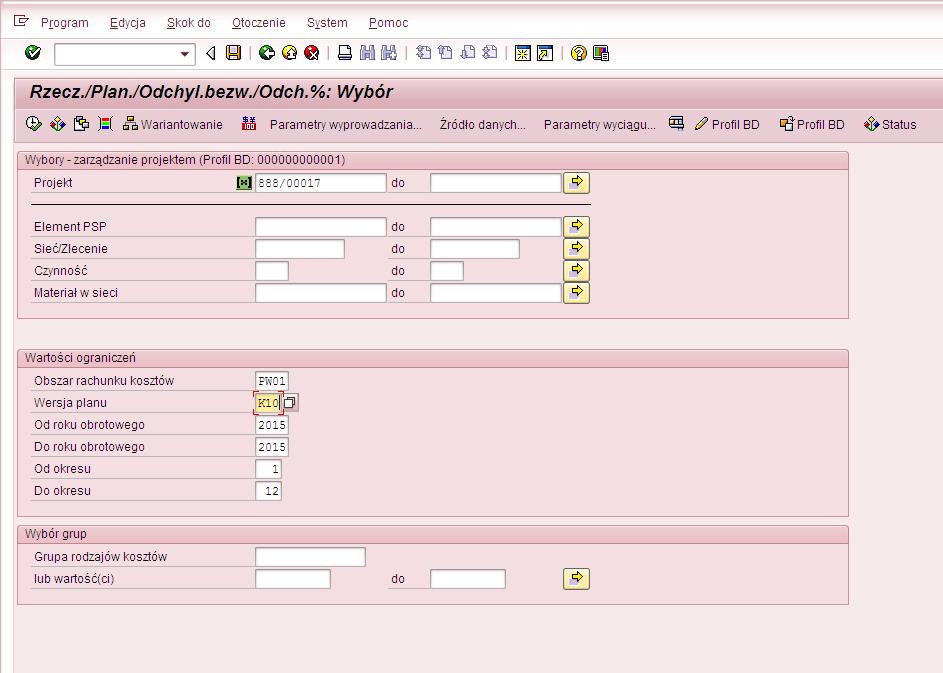Click the selection options diamond icon
Screen dimensions: 943x673
click(x=57, y=124)
